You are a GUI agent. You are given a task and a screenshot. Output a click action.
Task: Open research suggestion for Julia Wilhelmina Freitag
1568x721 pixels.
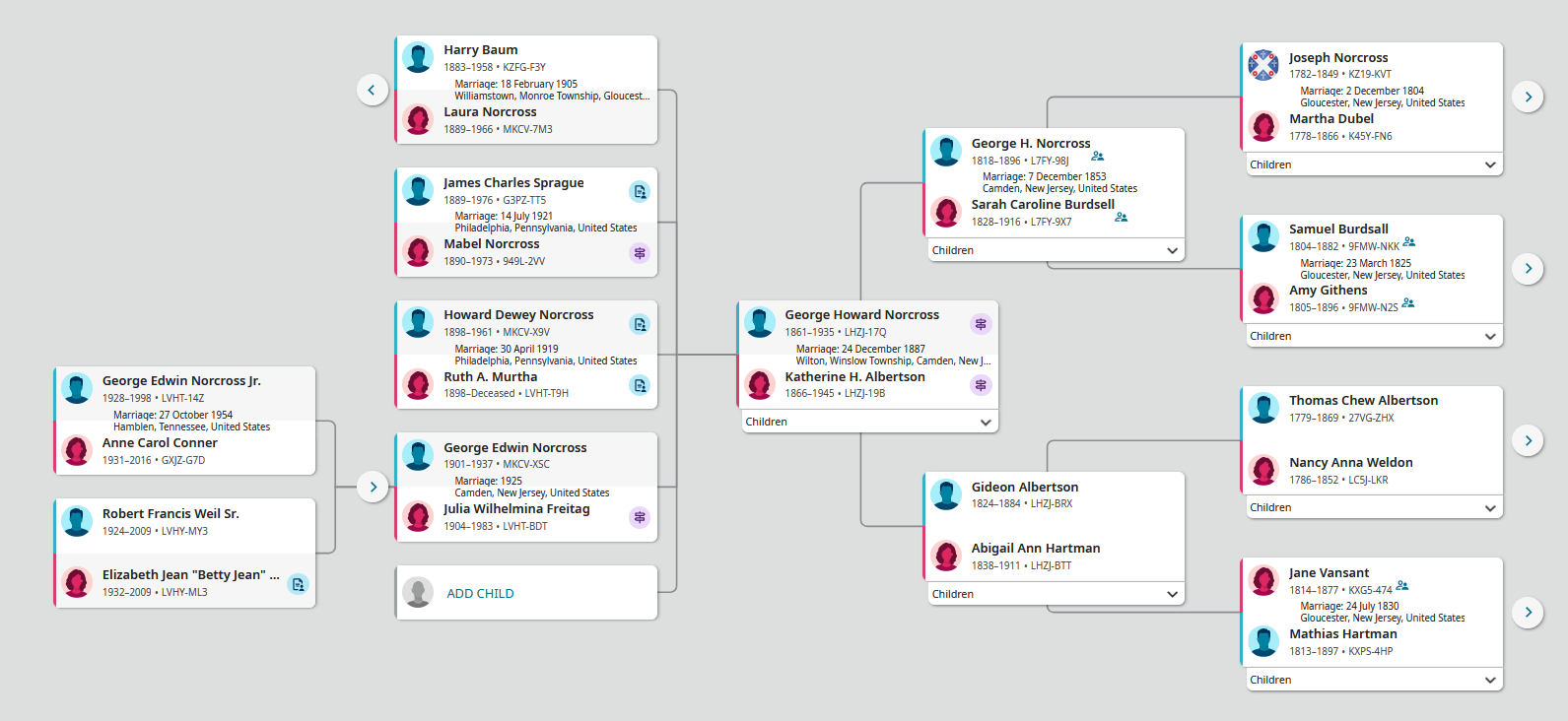click(x=640, y=517)
